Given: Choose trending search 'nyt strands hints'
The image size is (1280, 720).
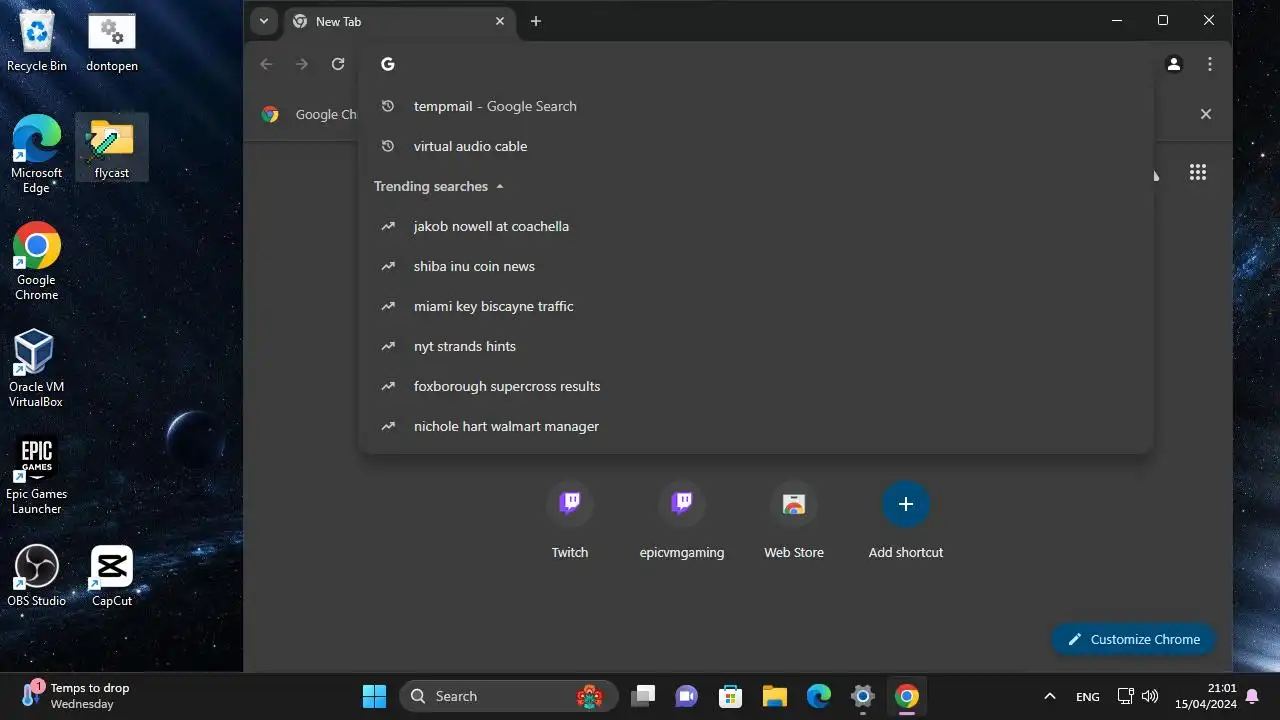Looking at the screenshot, I should tap(756, 346).
